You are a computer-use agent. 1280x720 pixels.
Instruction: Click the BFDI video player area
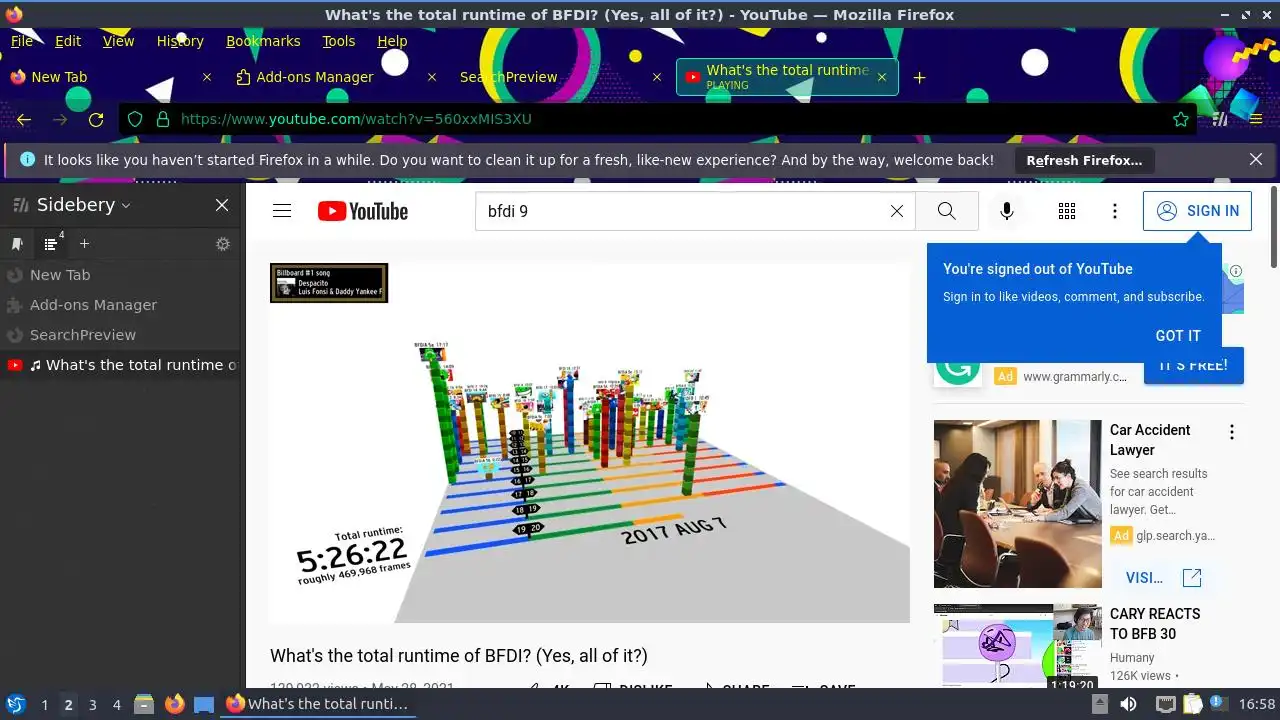click(589, 442)
